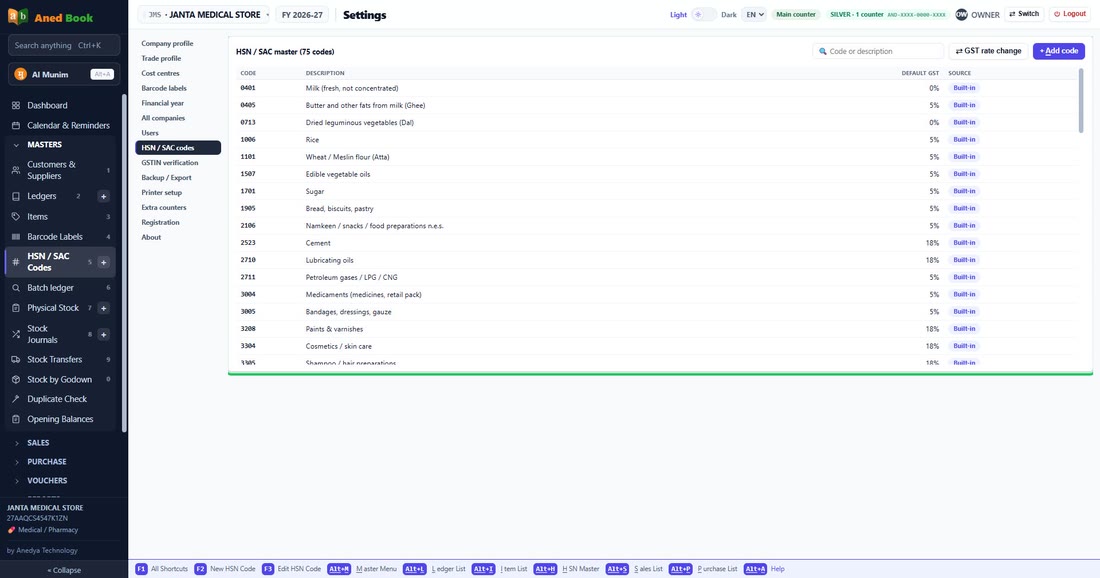The width and height of the screenshot is (1100, 578).
Task: Click the Barcode Labels barcode icon
Action: point(16,237)
